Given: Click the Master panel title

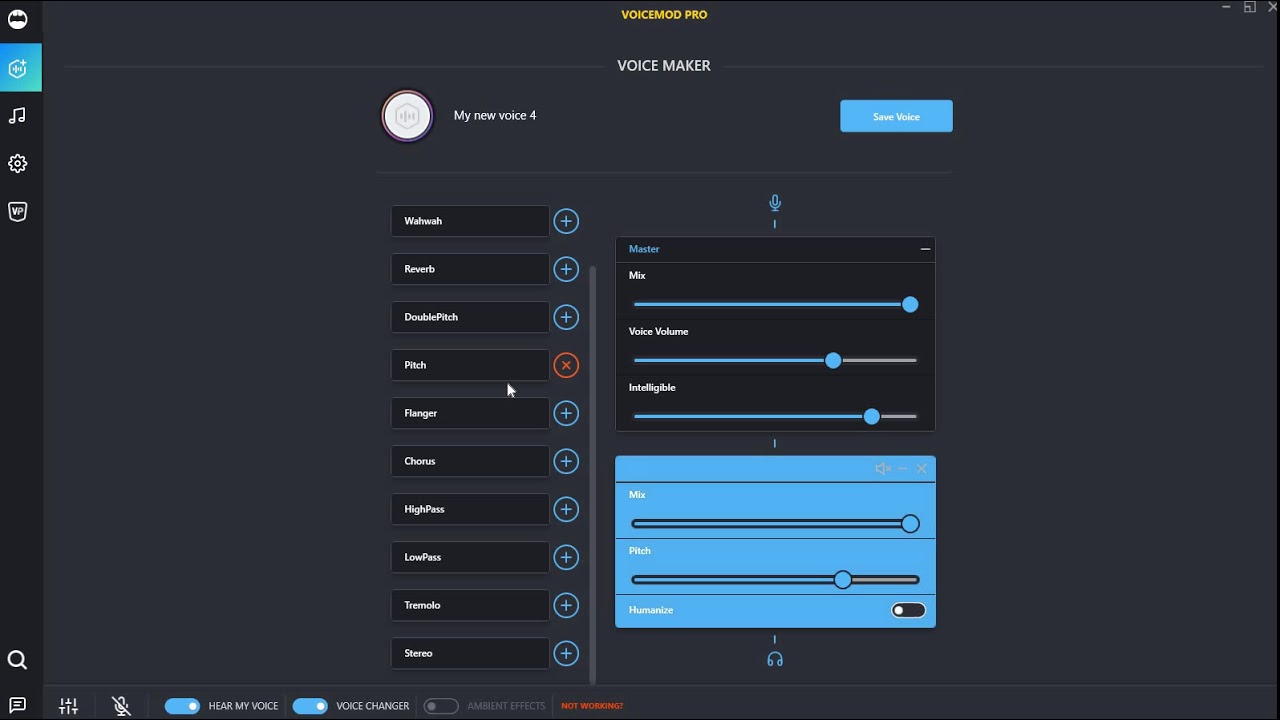Looking at the screenshot, I should pos(644,249).
